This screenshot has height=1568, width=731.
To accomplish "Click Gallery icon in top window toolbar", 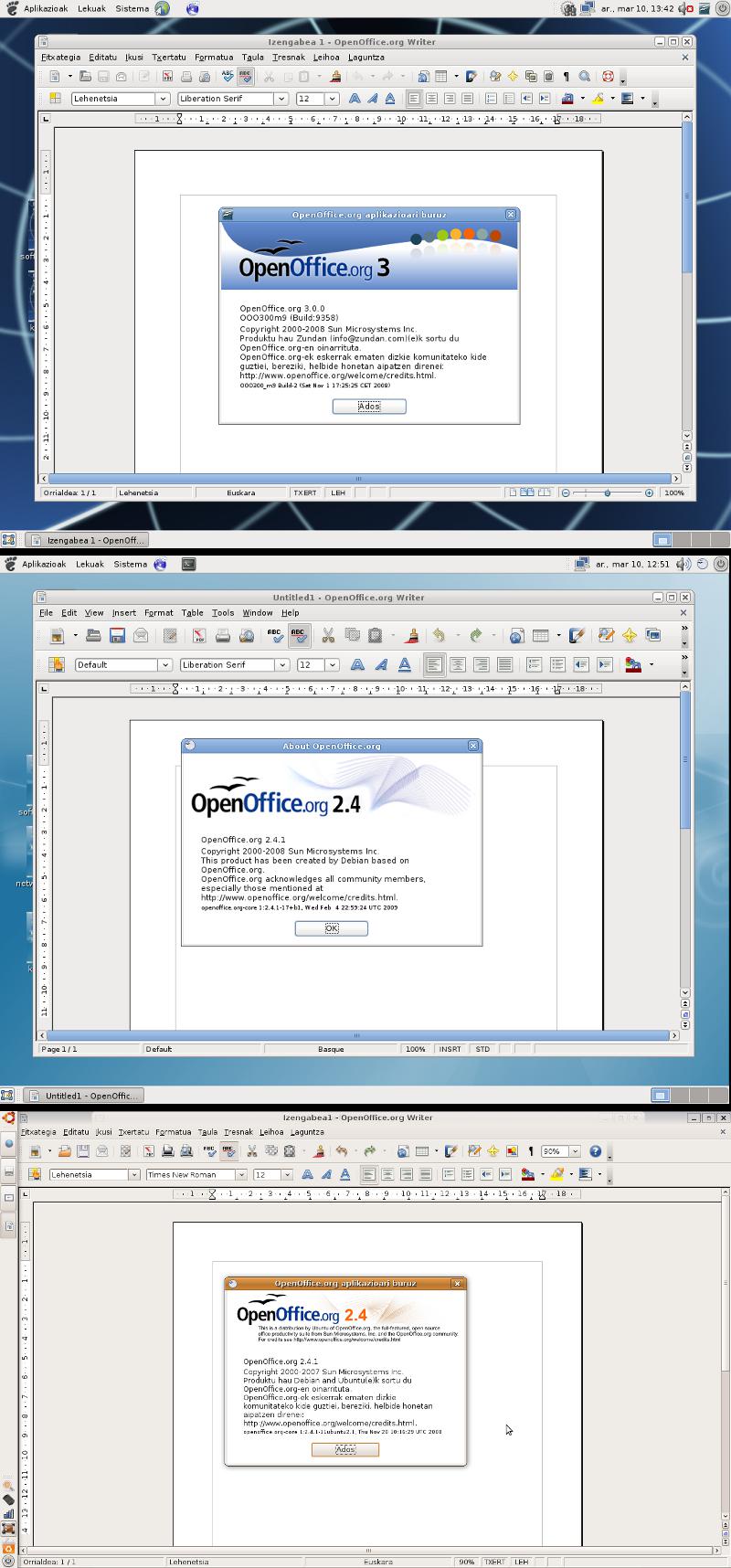I will point(531,77).
